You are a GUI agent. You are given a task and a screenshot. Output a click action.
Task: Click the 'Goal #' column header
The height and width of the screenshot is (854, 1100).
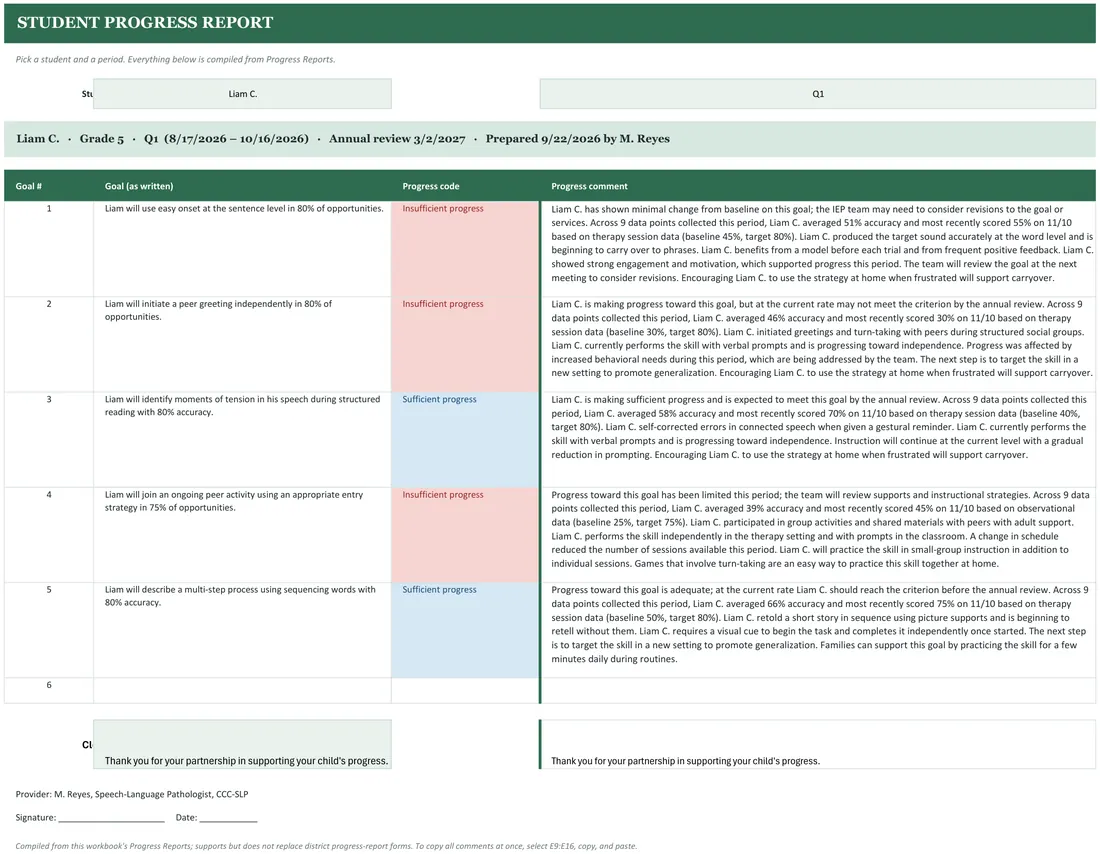(29, 186)
